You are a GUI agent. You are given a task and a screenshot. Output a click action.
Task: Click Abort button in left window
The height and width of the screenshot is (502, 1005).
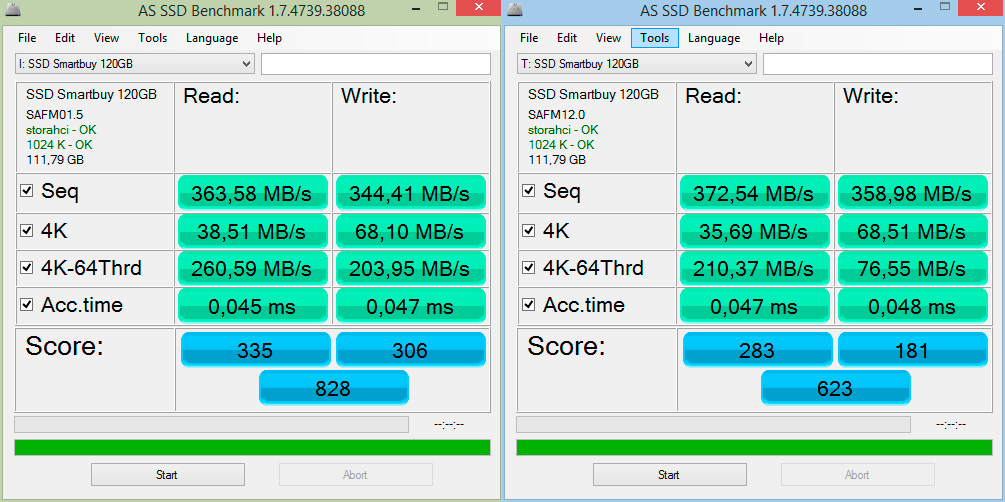pyautogui.click(x=355, y=474)
